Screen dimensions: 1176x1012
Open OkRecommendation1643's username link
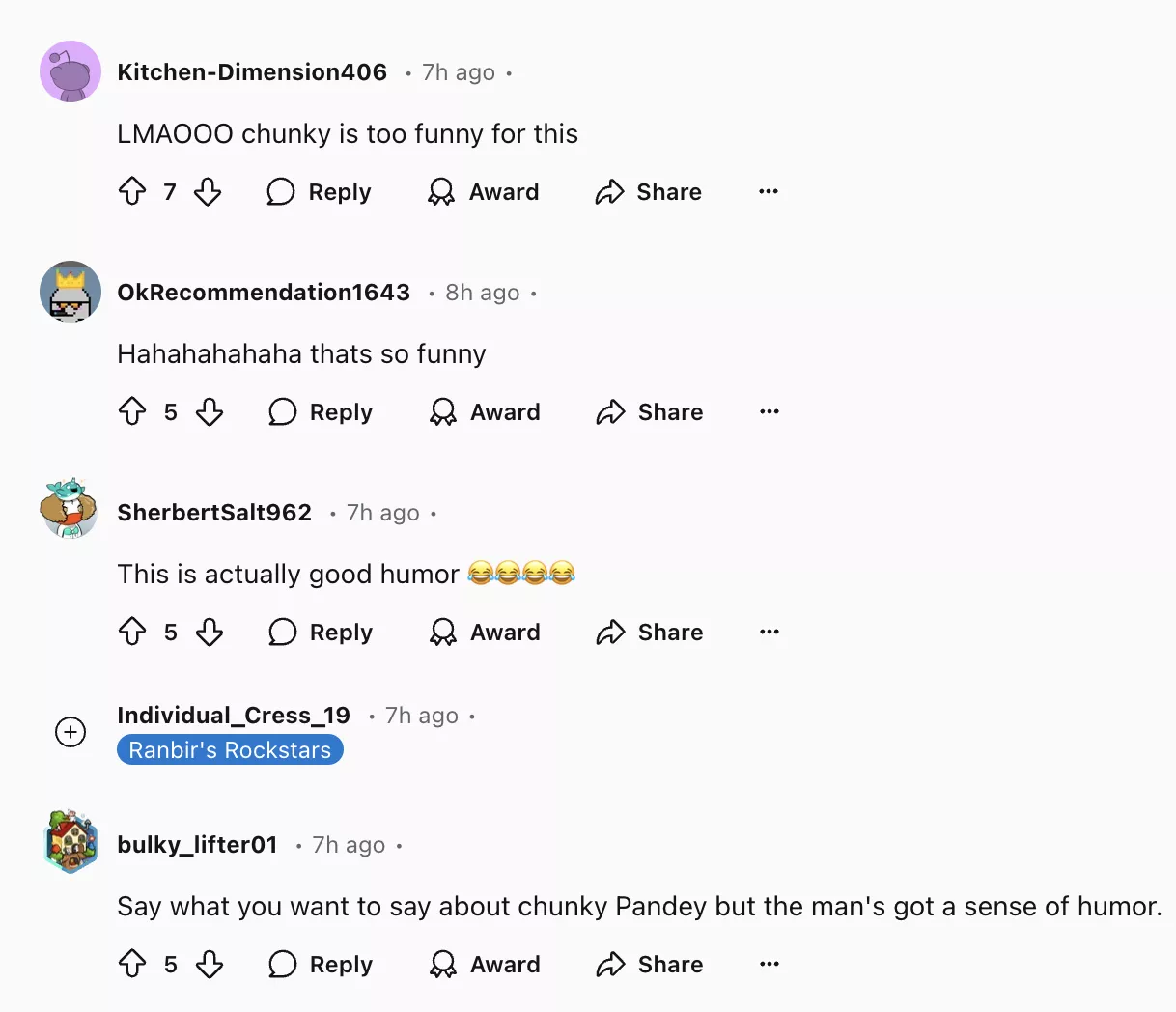264,293
